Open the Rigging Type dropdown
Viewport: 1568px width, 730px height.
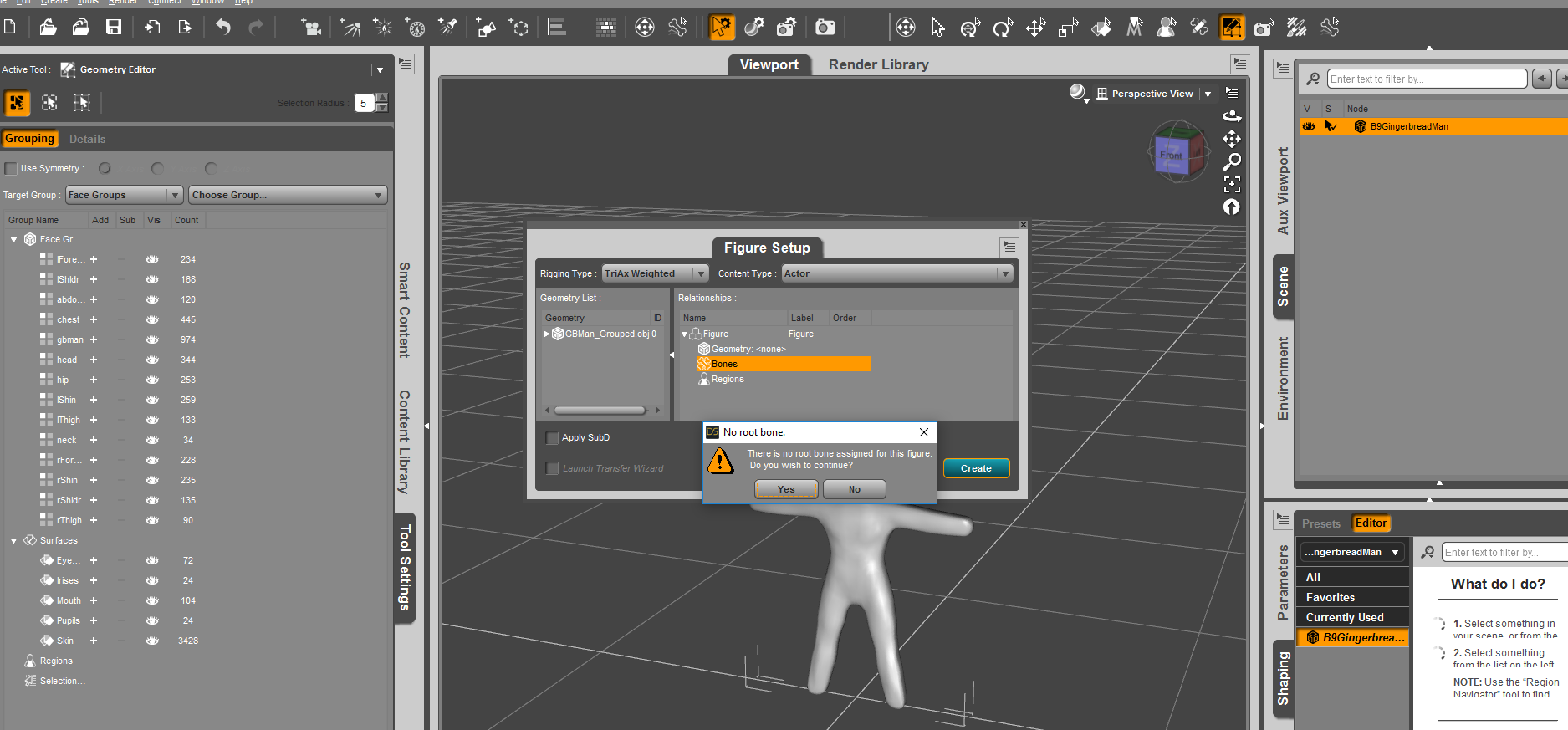click(x=655, y=273)
